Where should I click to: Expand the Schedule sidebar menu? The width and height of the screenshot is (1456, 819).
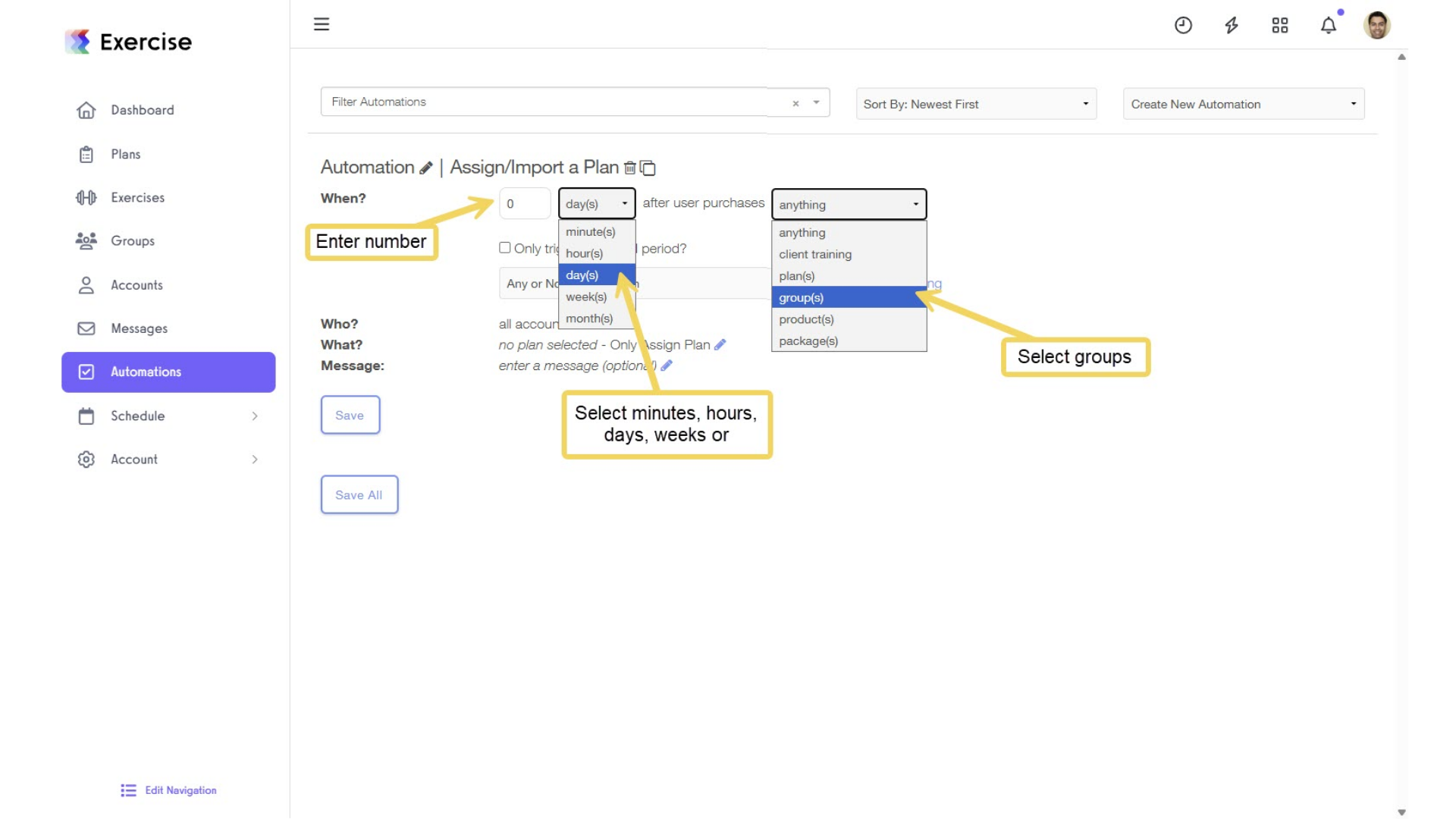tap(168, 416)
